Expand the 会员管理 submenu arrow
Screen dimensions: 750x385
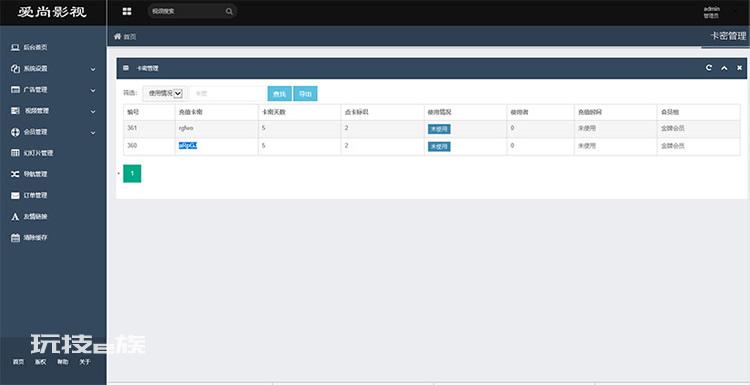pos(93,132)
